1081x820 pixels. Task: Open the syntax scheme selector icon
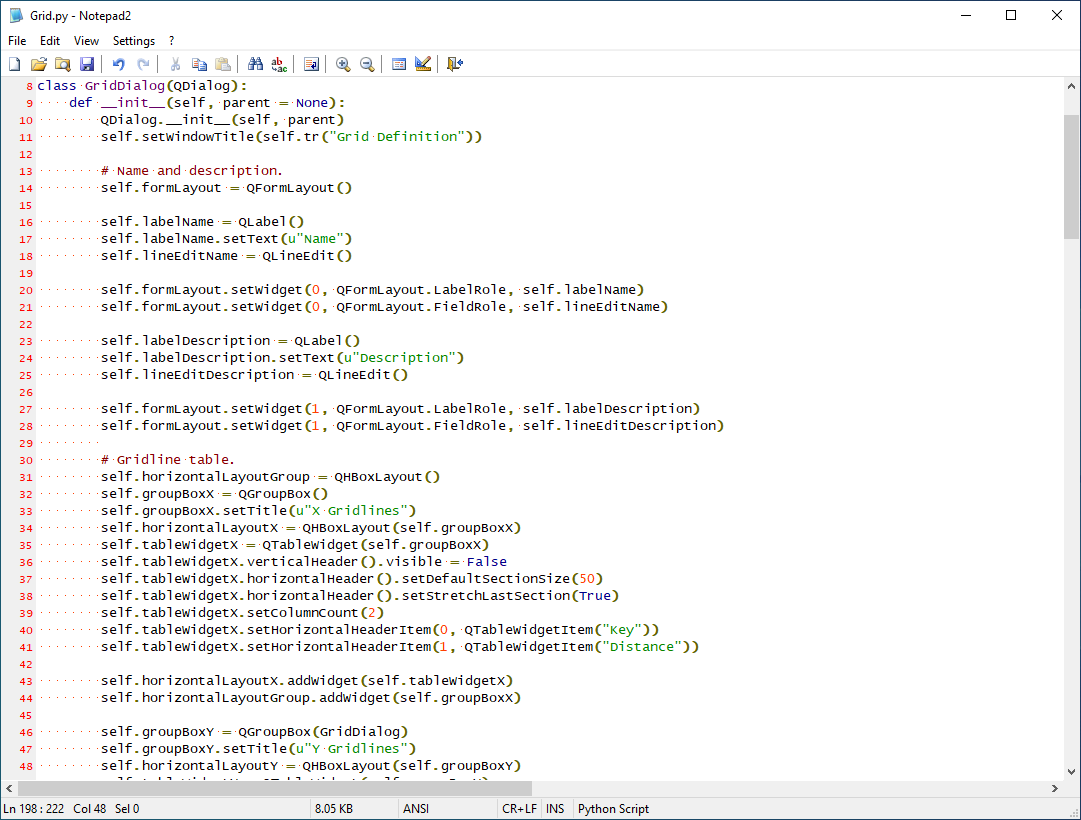399,64
